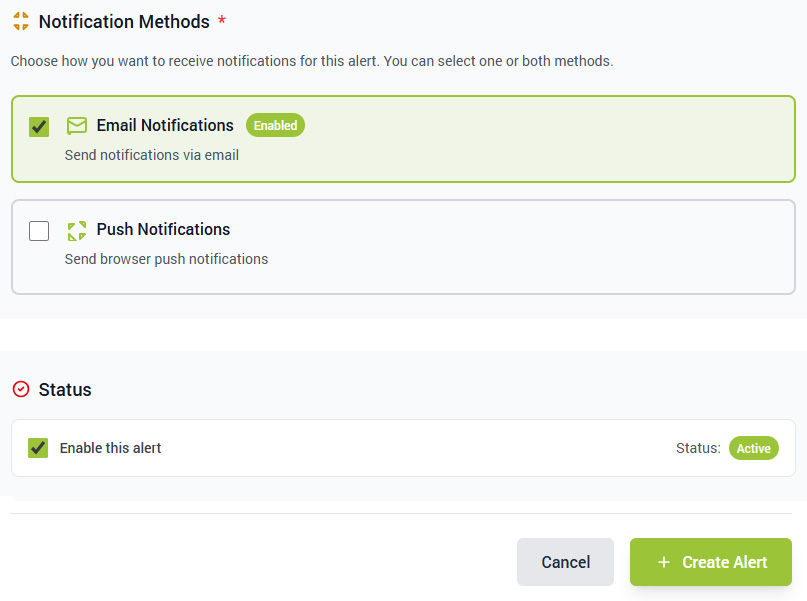807x601 pixels.
Task: Click the plus icon on Create Alert
Action: tap(663, 562)
